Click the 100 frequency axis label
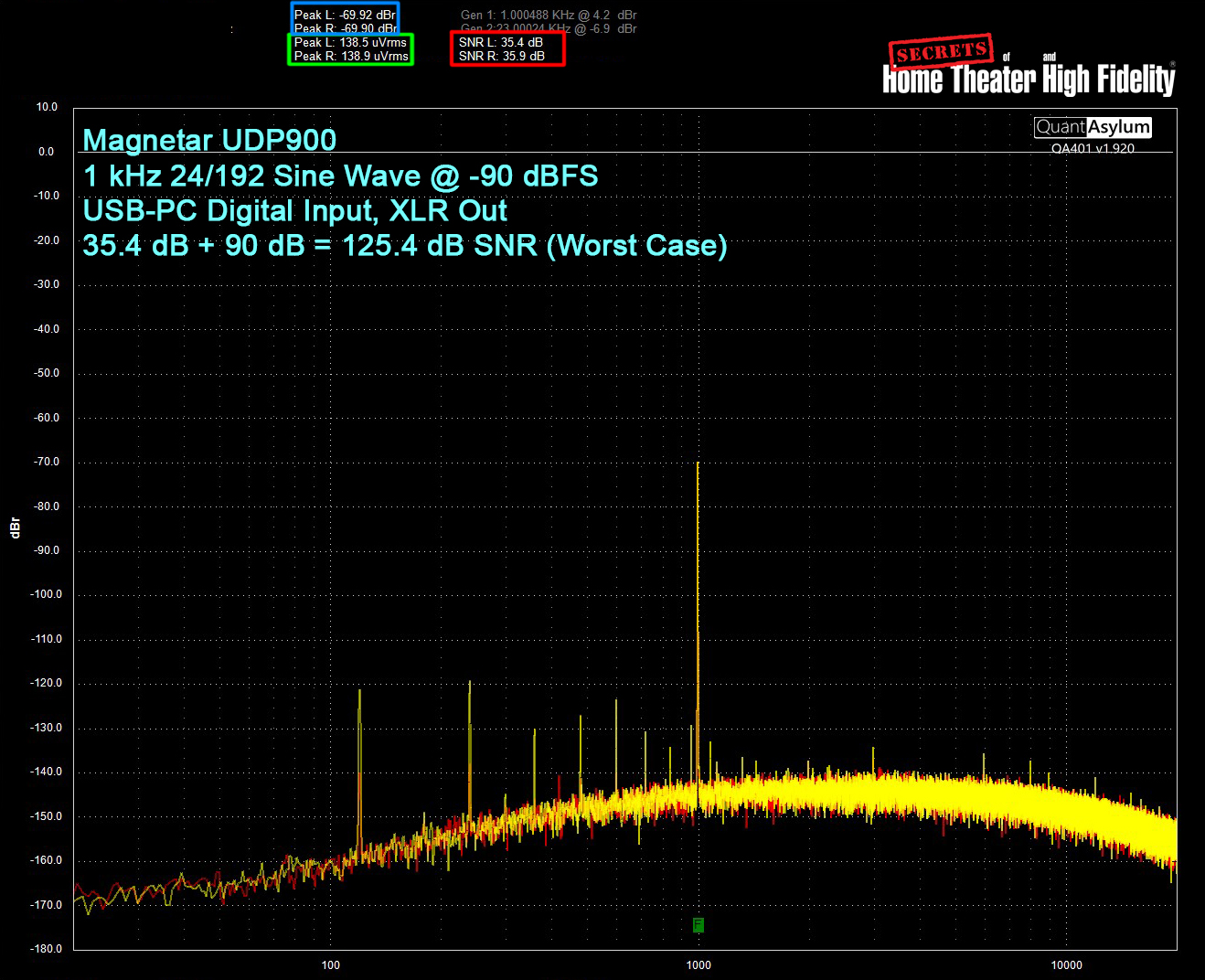The image size is (1205, 980). (x=331, y=965)
